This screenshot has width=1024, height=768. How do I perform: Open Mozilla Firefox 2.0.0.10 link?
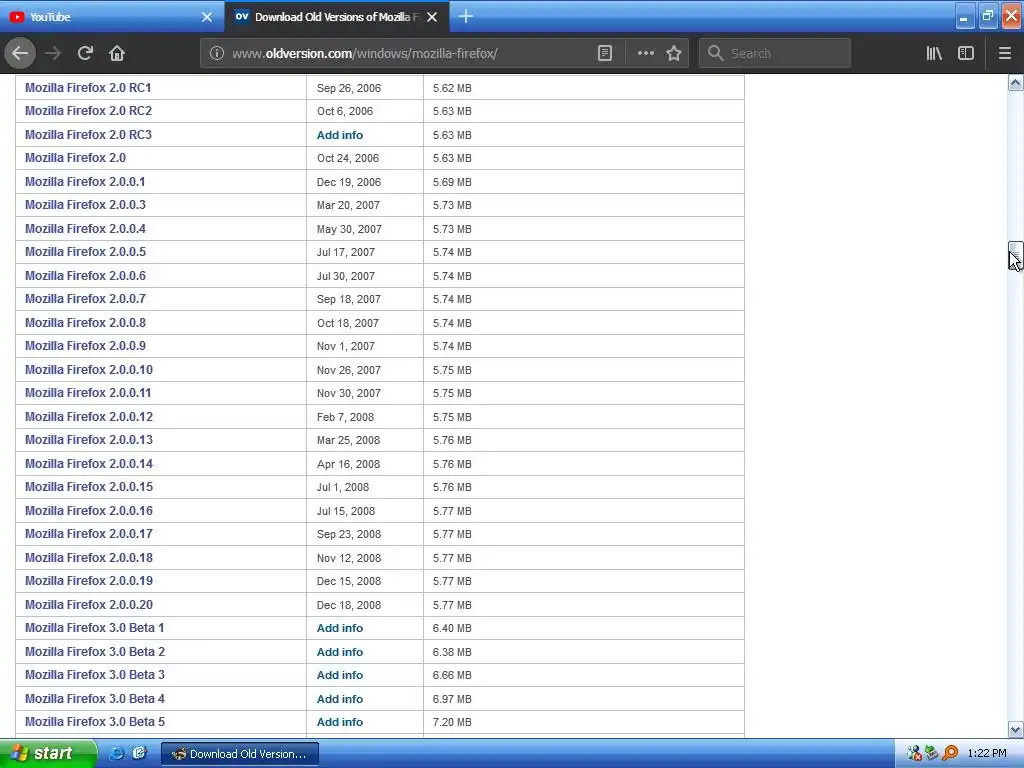click(89, 370)
